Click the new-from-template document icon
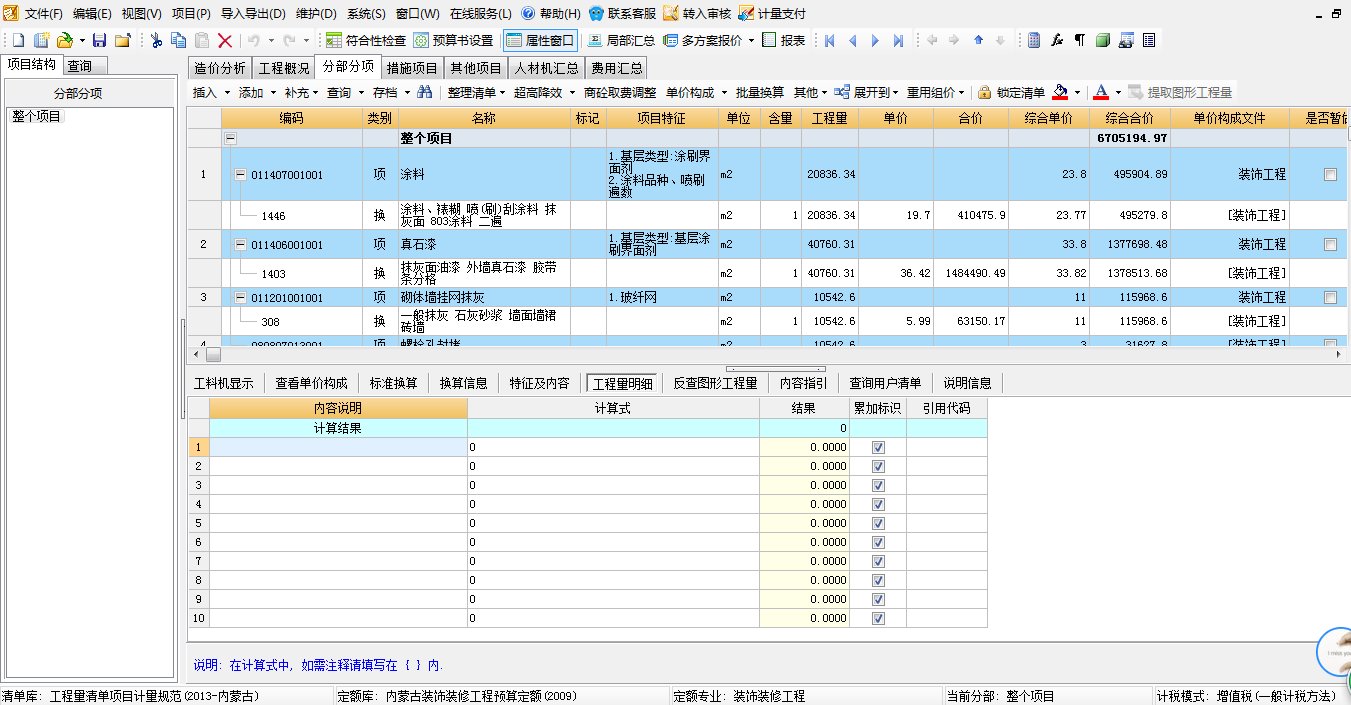This screenshot has width=1351, height=705. tap(41, 40)
